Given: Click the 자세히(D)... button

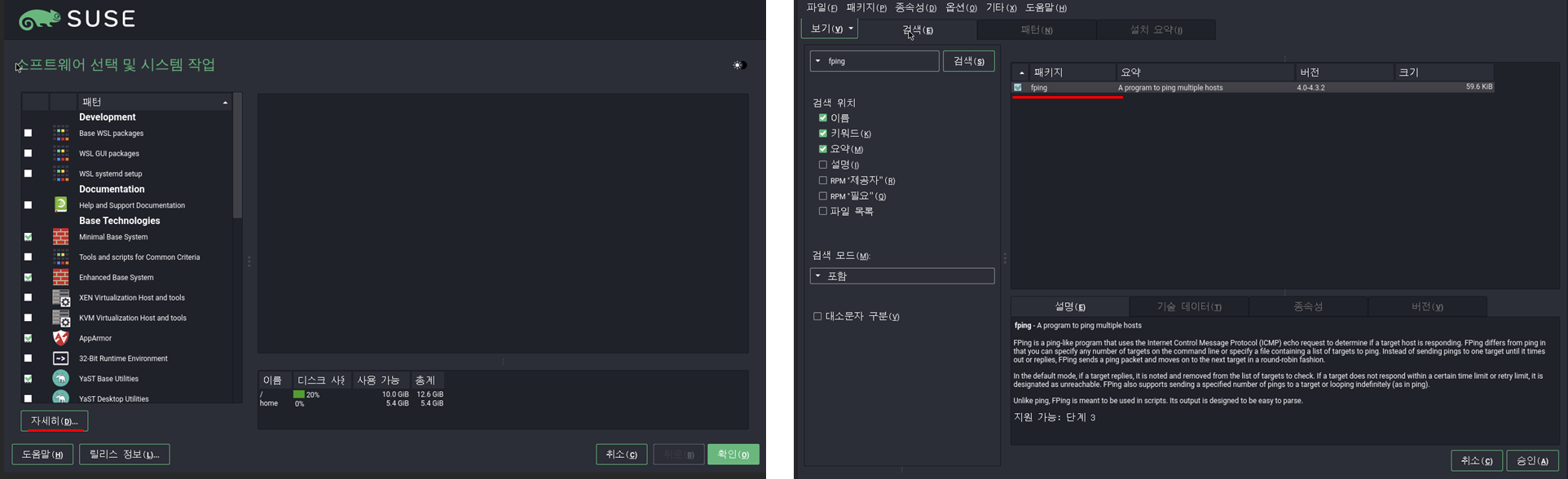Looking at the screenshot, I should (x=55, y=421).
